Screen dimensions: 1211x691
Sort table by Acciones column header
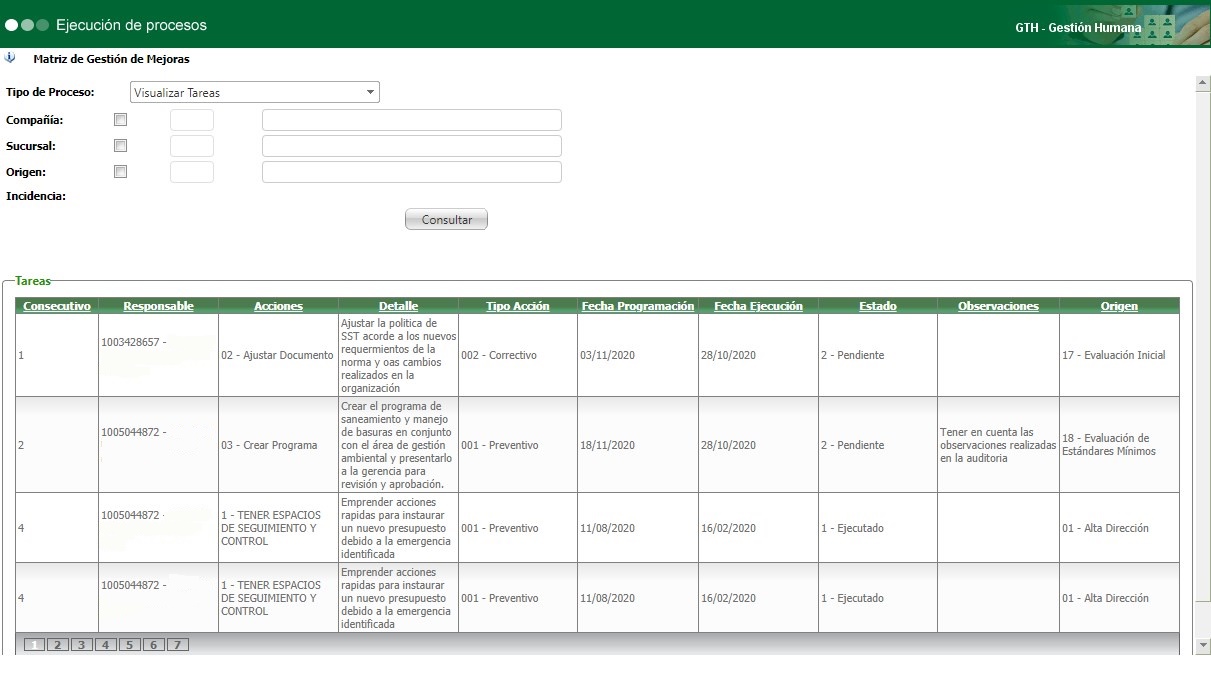click(x=278, y=306)
